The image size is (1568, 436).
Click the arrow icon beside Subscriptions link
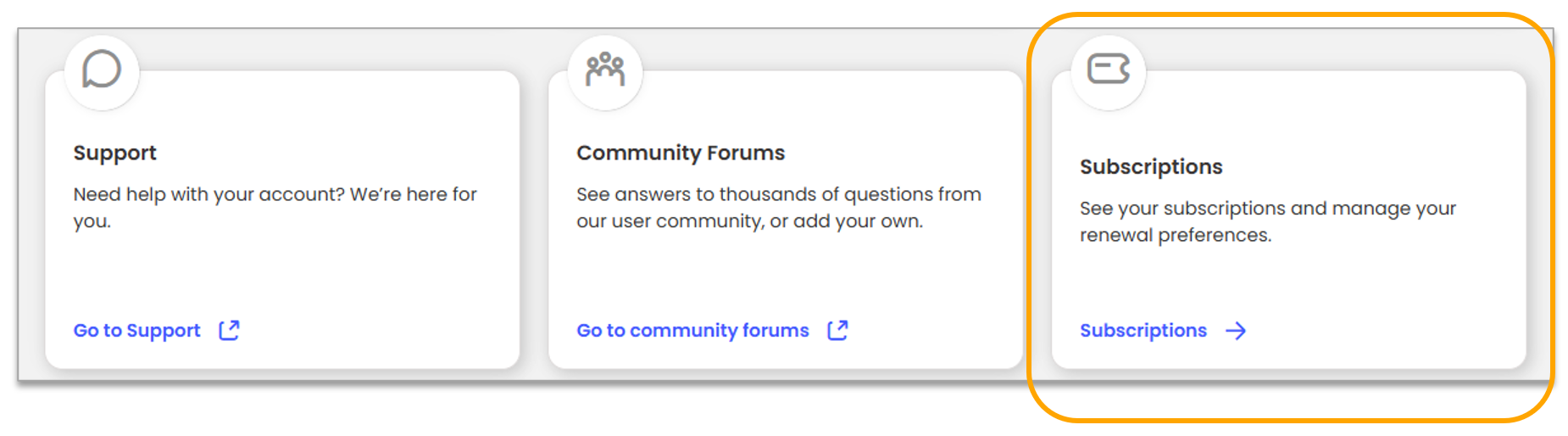[1236, 331]
